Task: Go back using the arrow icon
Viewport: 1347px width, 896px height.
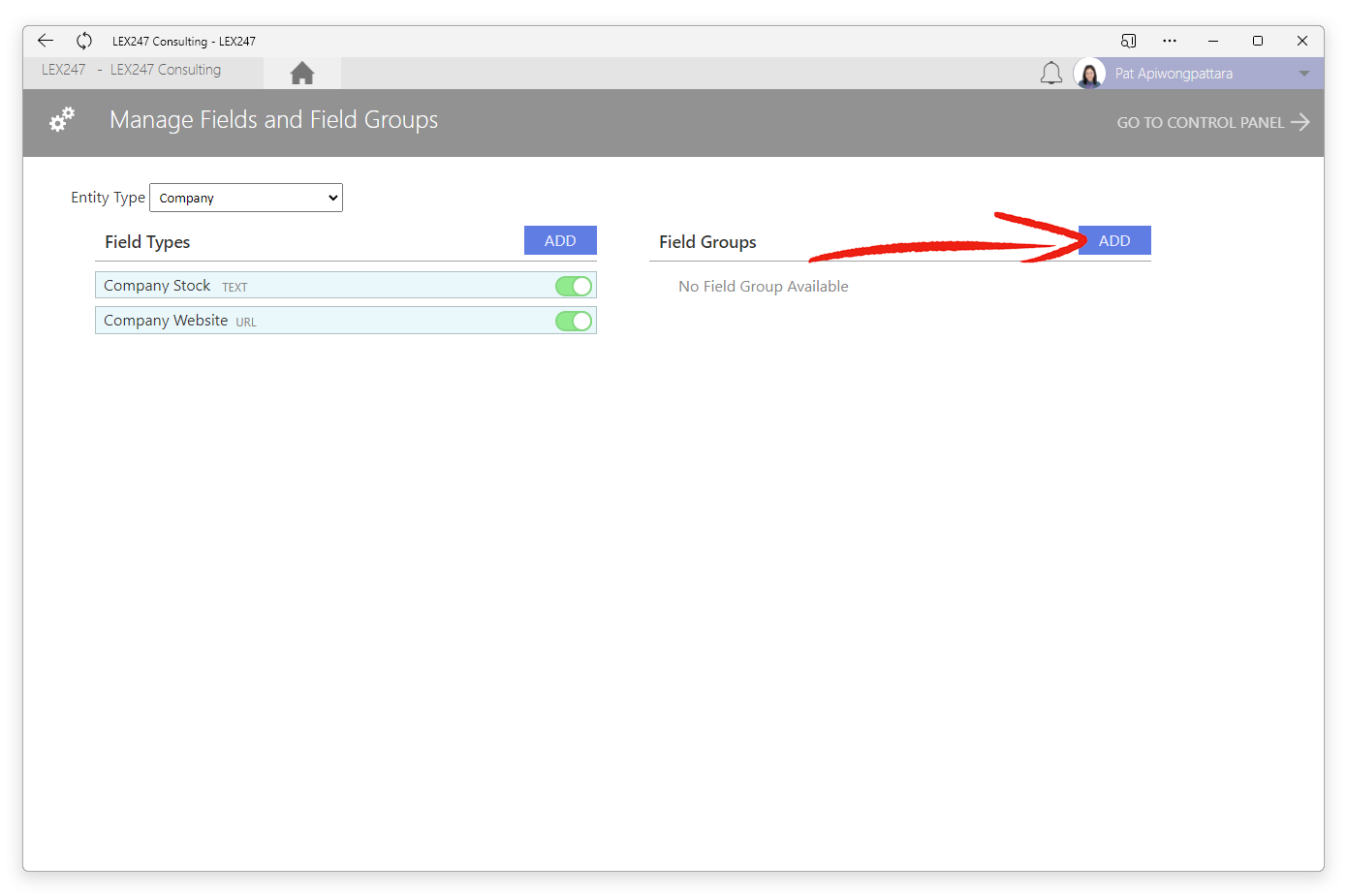Action: tap(46, 40)
